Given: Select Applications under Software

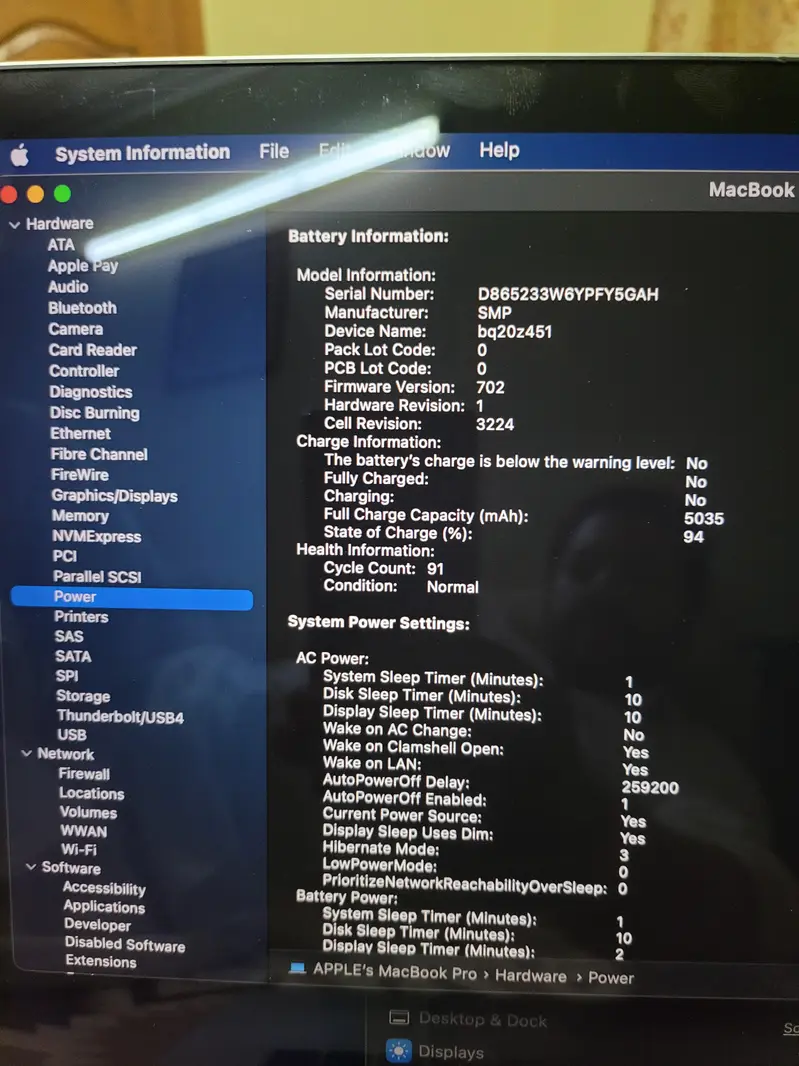Looking at the screenshot, I should pos(104,907).
